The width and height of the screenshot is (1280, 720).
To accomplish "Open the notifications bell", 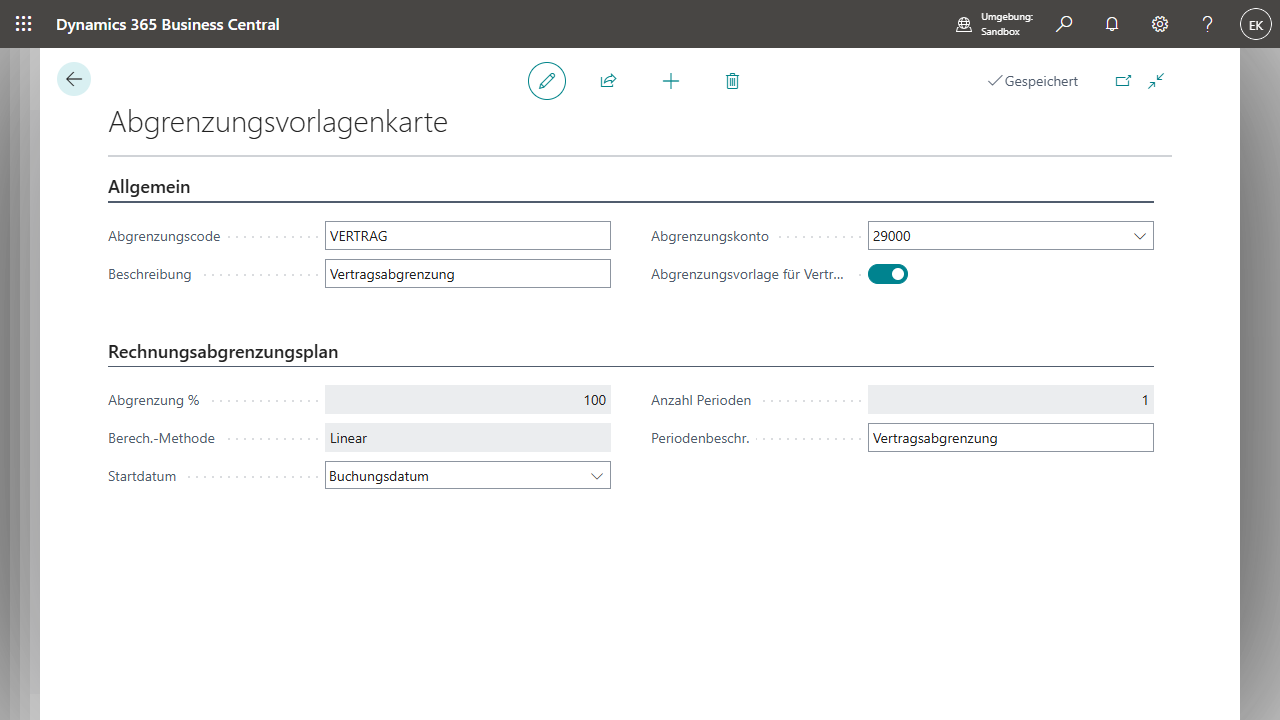I will [x=1112, y=24].
